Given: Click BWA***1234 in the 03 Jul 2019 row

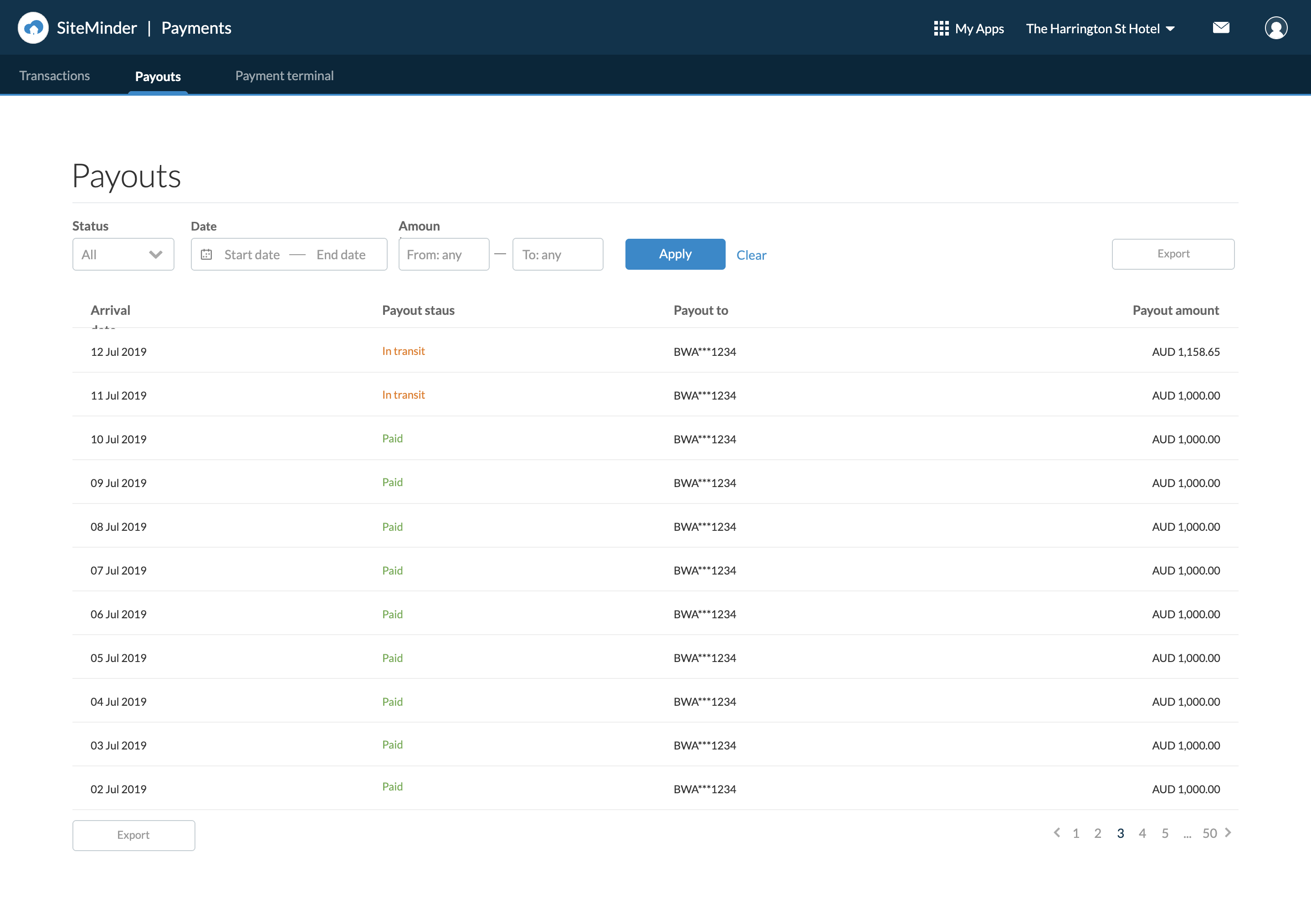Looking at the screenshot, I should coord(705,745).
